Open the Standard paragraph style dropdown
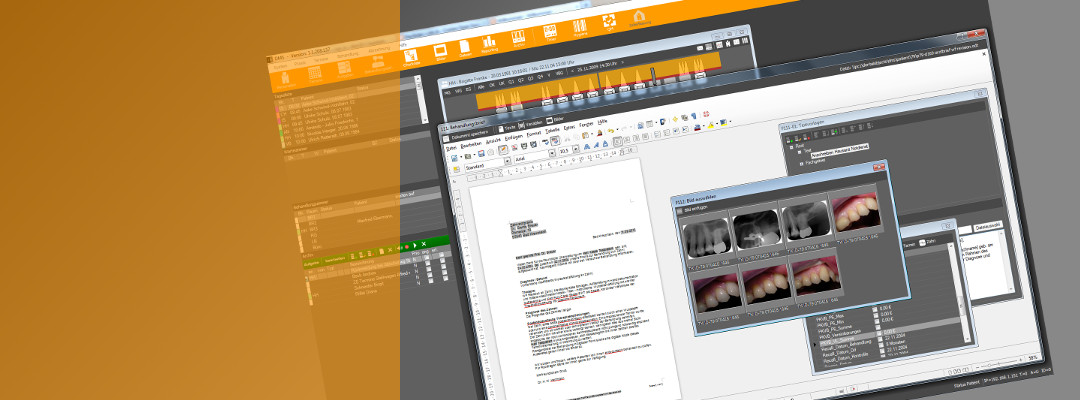 pos(508,160)
